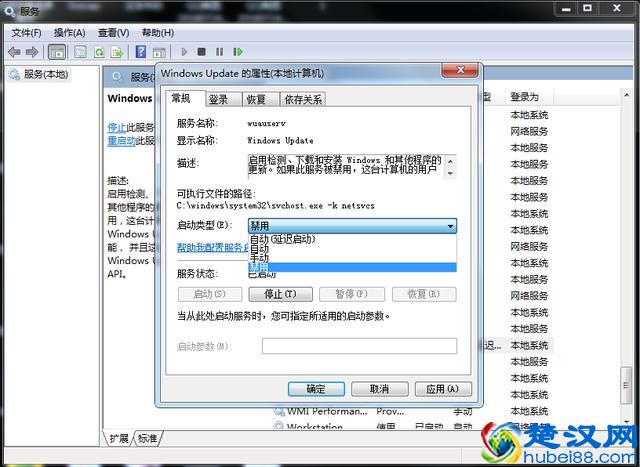Collapse the 启动类型 combo box arrow
The width and height of the screenshot is (640, 467).
point(450,226)
